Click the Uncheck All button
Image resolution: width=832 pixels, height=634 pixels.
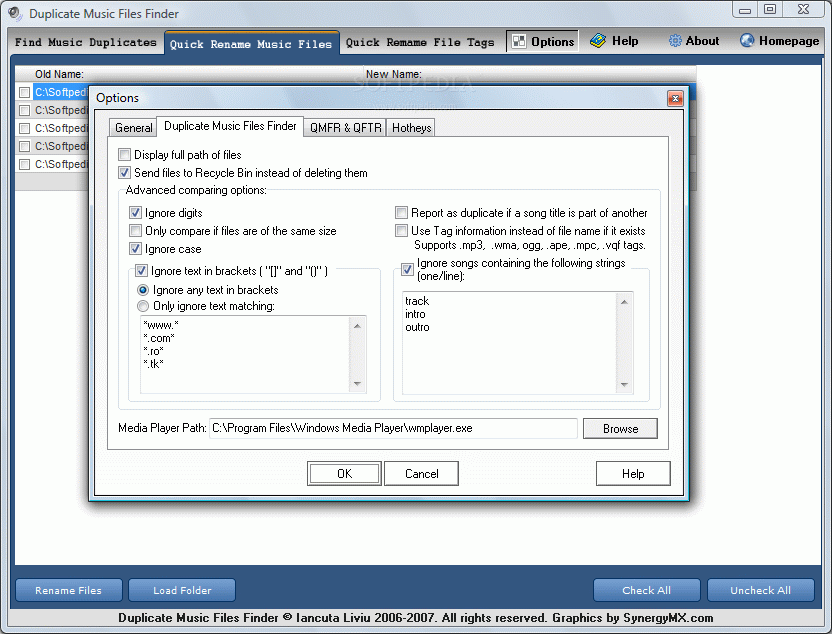(760, 590)
